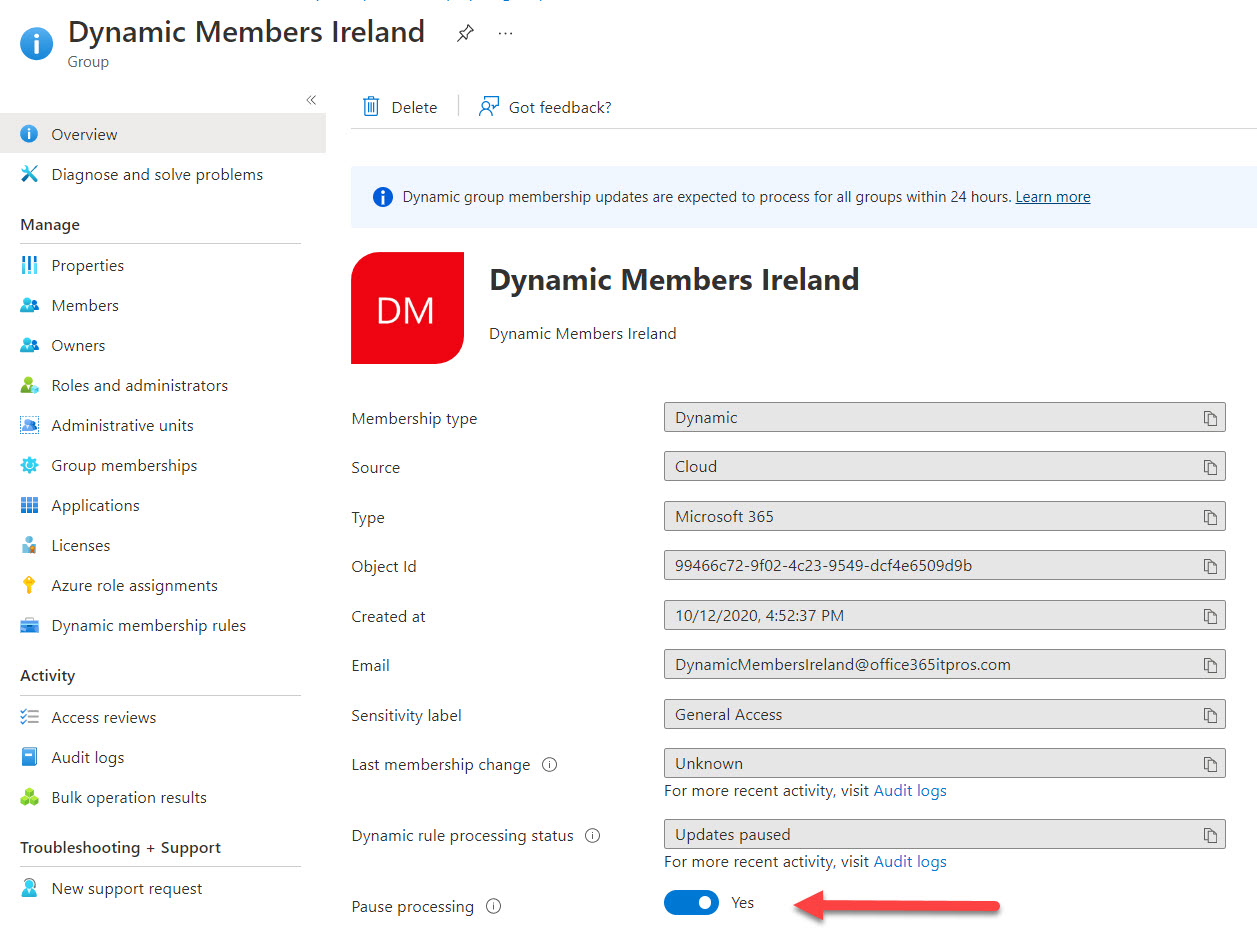This screenshot has width=1257, height=941.
Task: Click Audit logs link under Updates paused
Action: (910, 862)
